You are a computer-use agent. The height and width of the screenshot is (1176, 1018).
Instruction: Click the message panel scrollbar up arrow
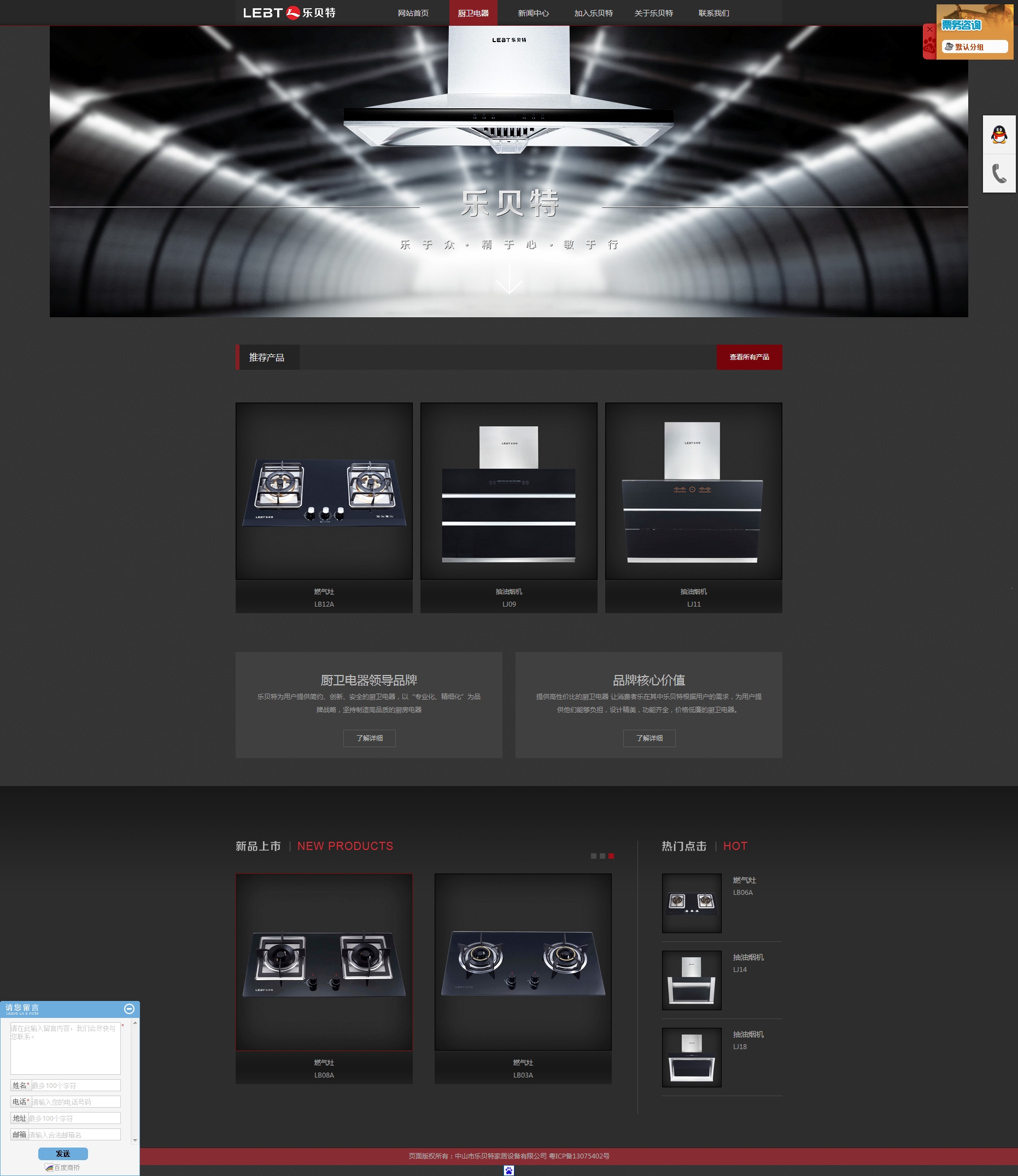click(x=135, y=1023)
